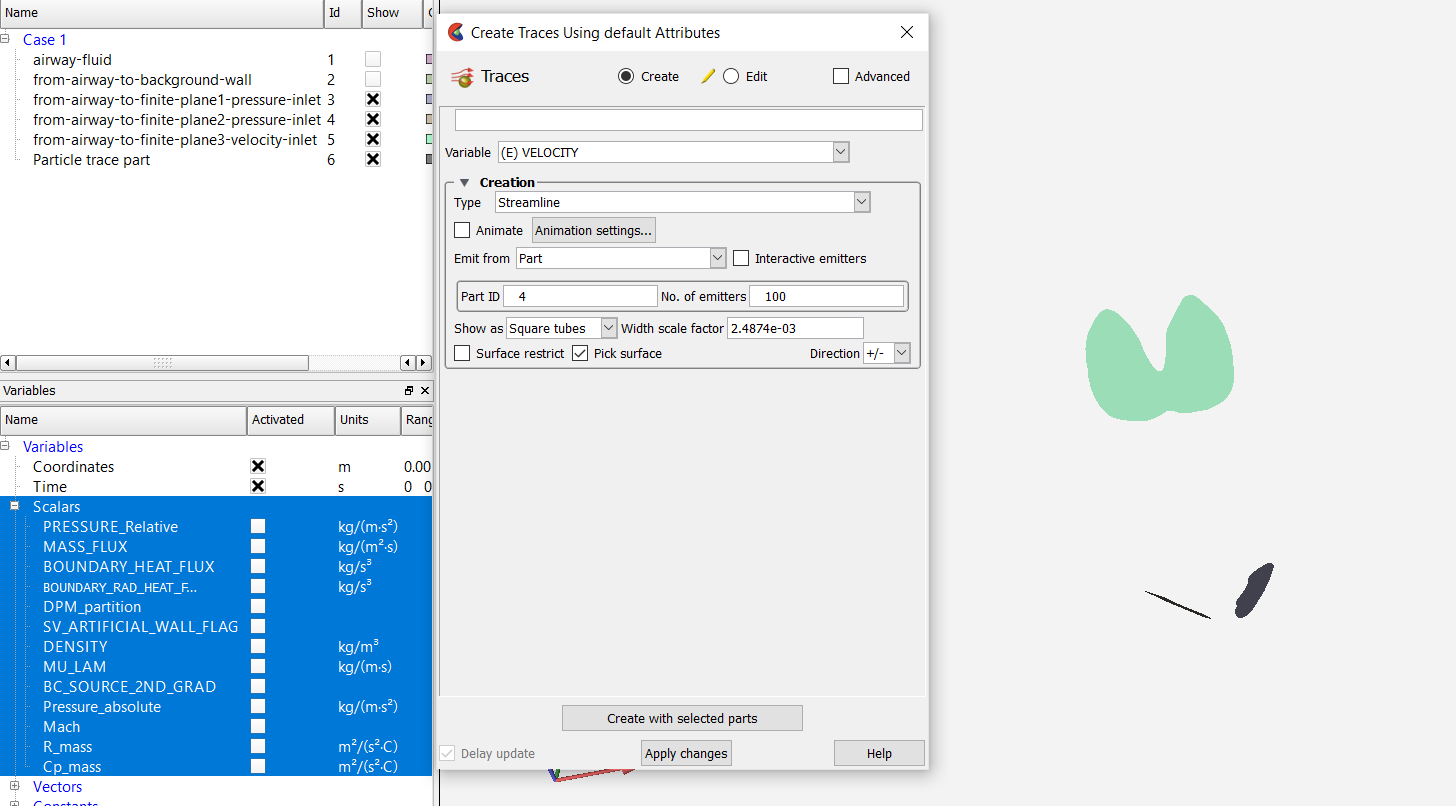Show the airway-fluid part
The height and width of the screenshot is (806, 1456).
tap(373, 60)
